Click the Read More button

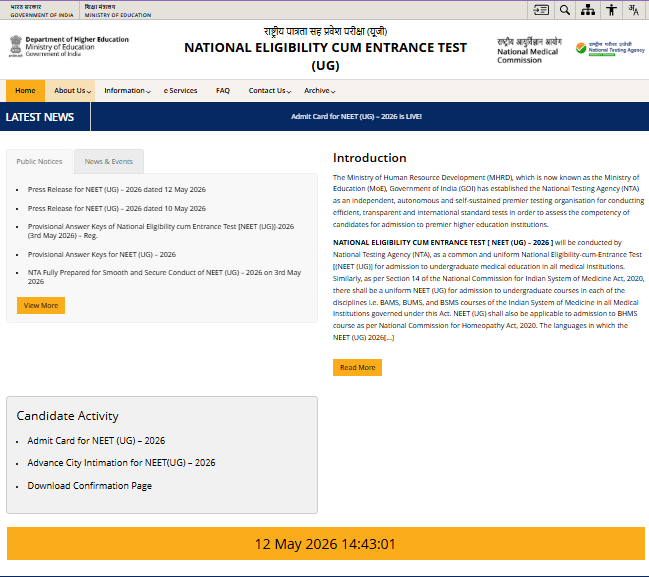tap(358, 368)
